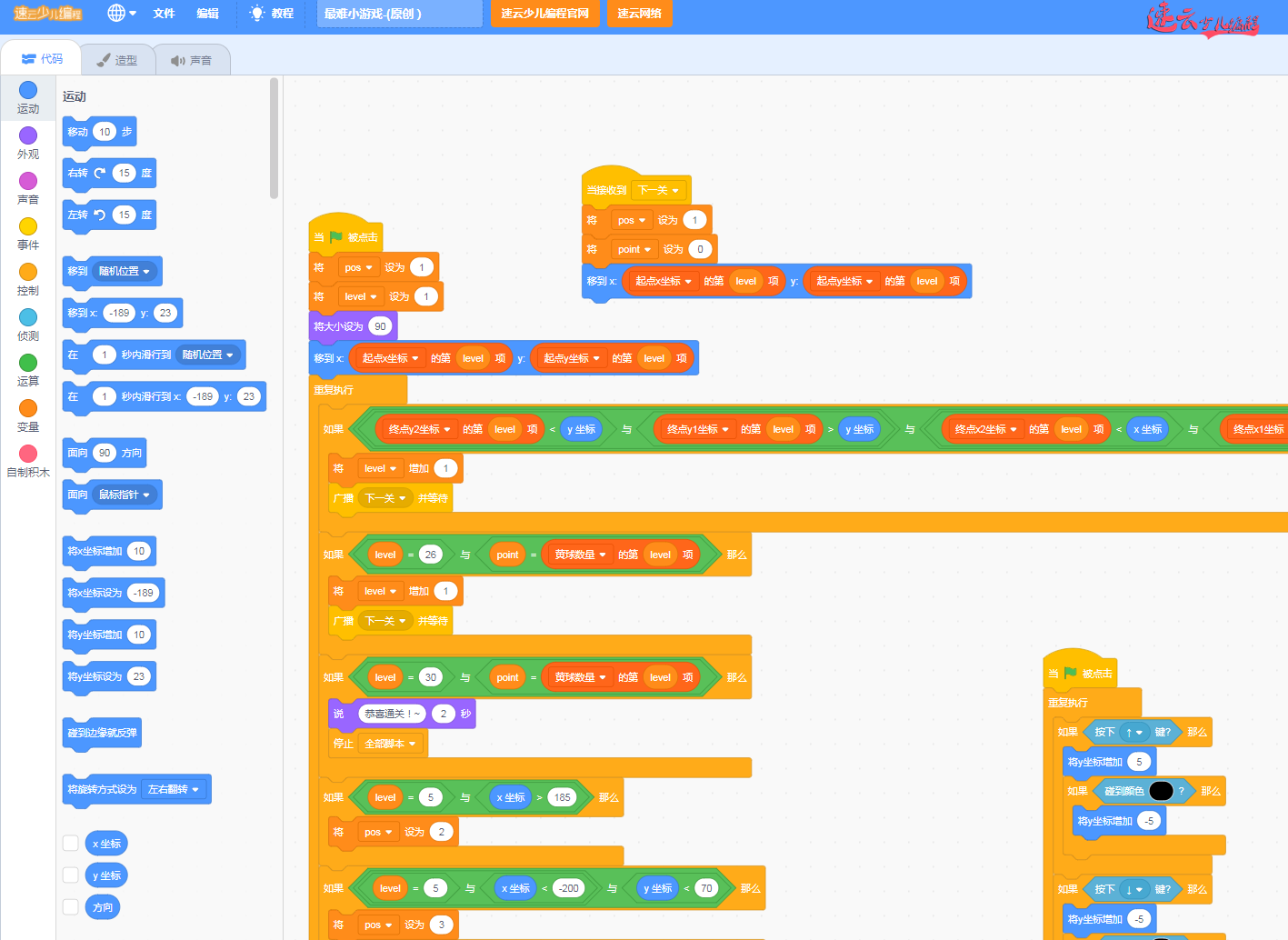Select the 侦测 (Sensing) category circle
The width and height of the screenshot is (1288, 940).
(28, 317)
